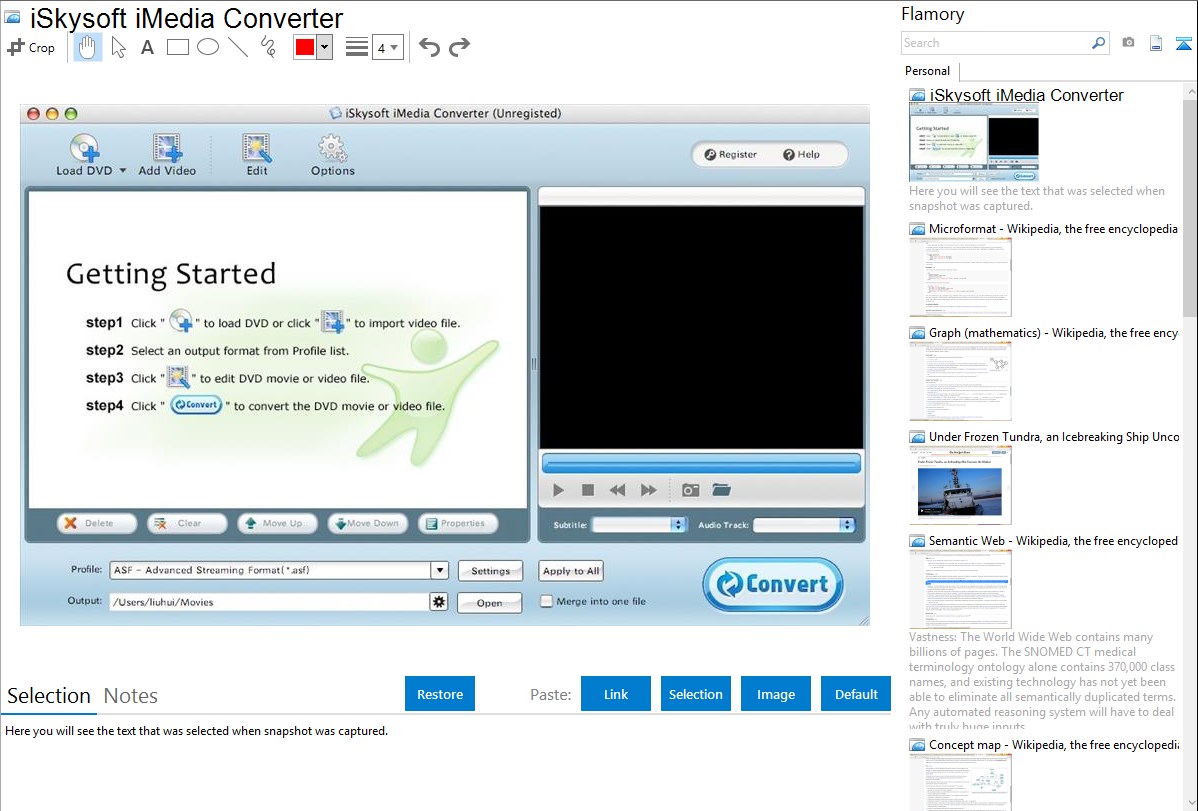The image size is (1198, 811).
Task: Fast forward the video preview
Action: point(649,490)
